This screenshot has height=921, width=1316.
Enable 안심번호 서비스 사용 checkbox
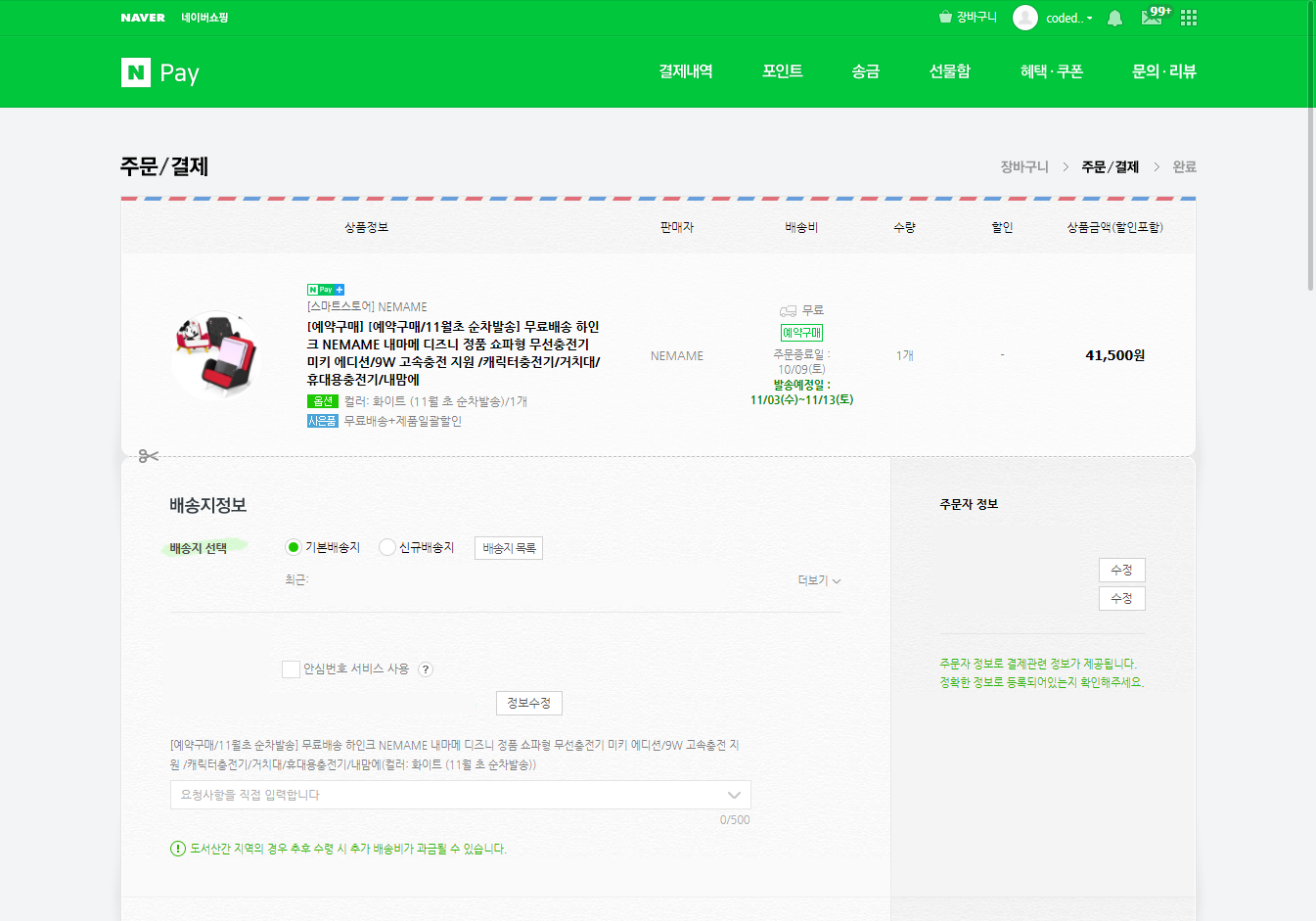click(291, 669)
